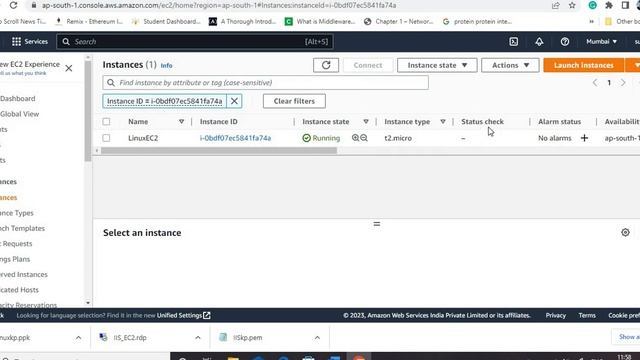The width and height of the screenshot is (640, 360).
Task: Open the Dashboard sidebar item
Action: pos(18,99)
